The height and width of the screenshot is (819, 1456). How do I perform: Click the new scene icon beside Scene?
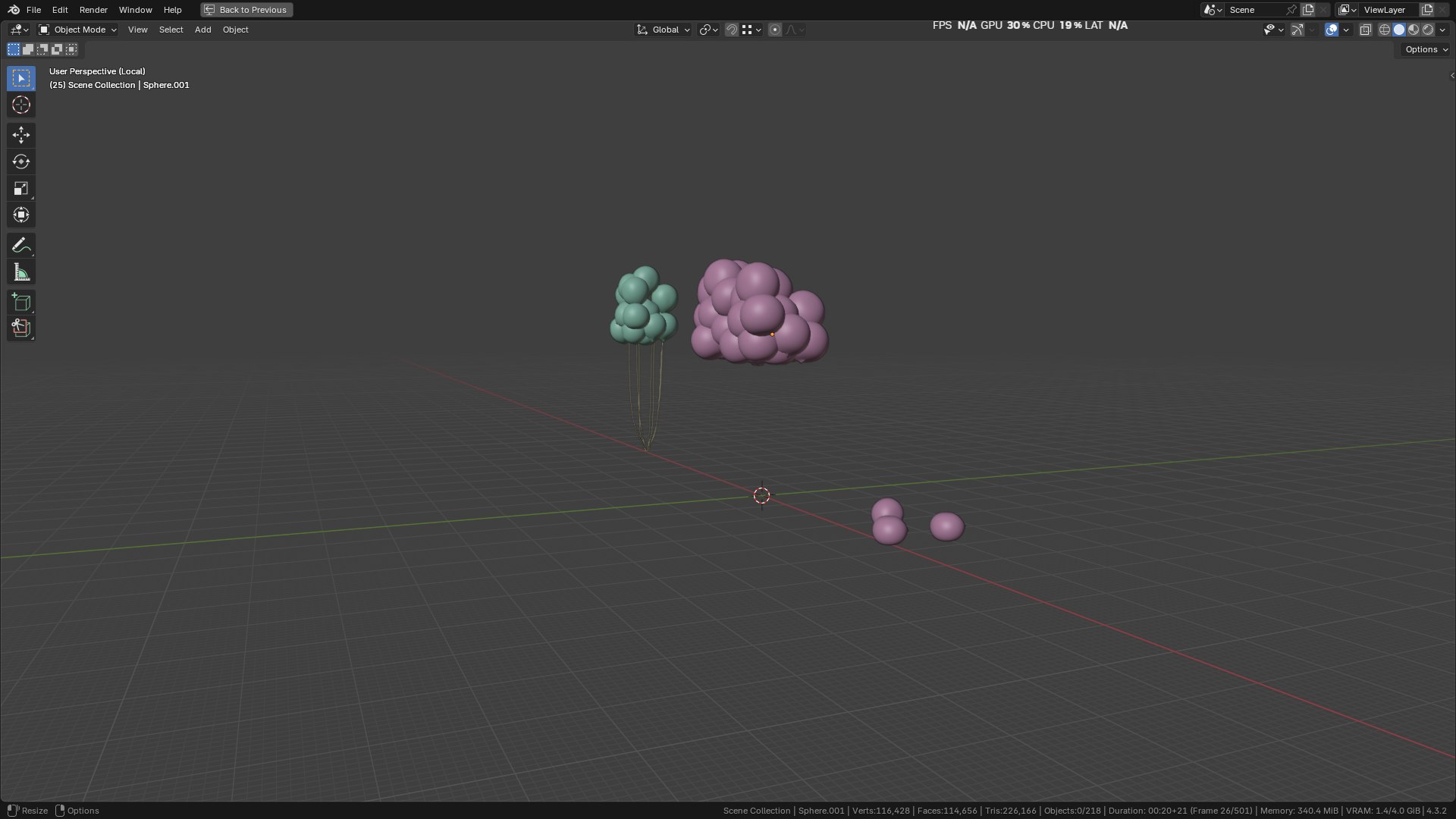(1308, 10)
